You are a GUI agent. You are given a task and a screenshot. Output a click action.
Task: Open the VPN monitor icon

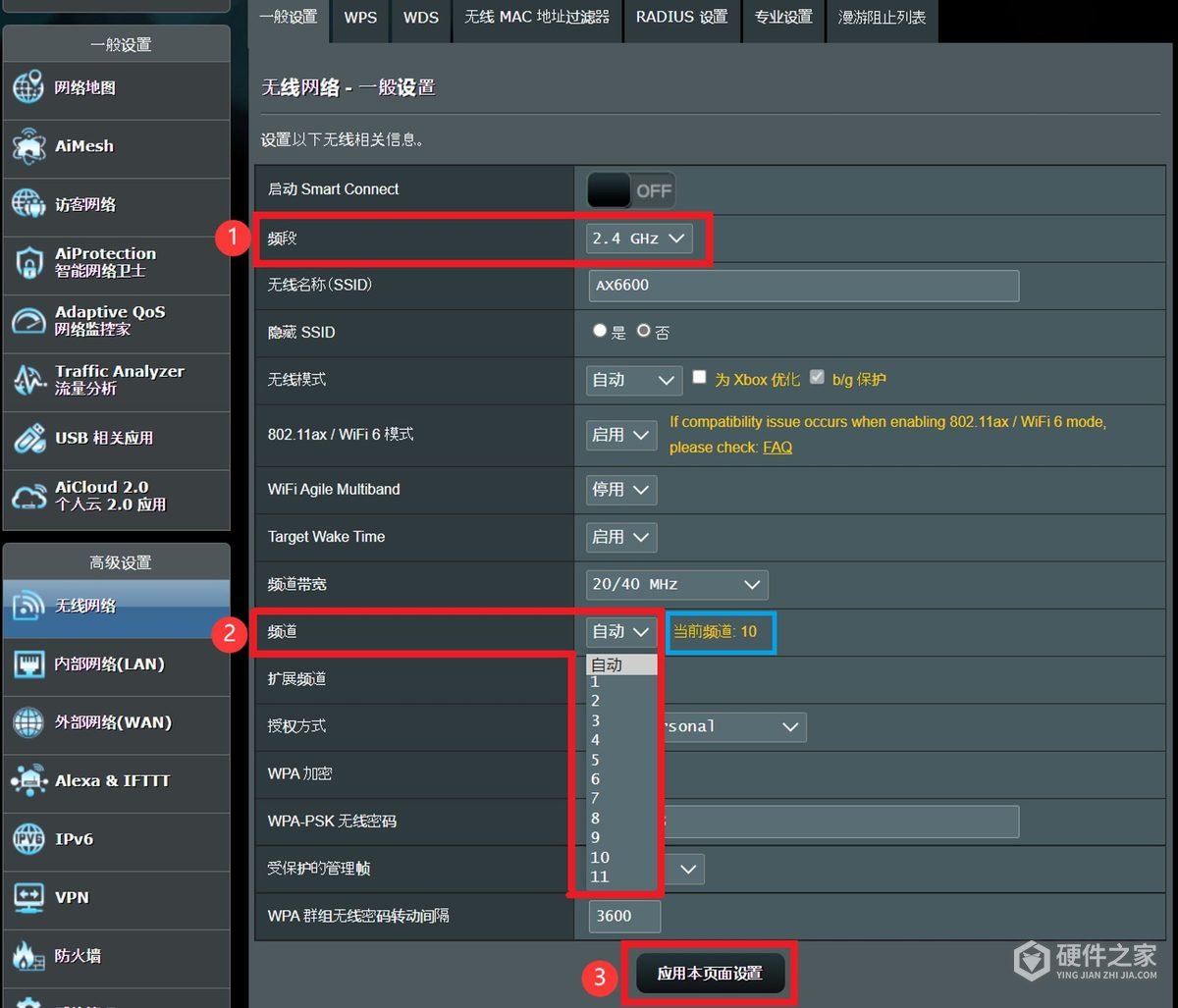tap(28, 897)
